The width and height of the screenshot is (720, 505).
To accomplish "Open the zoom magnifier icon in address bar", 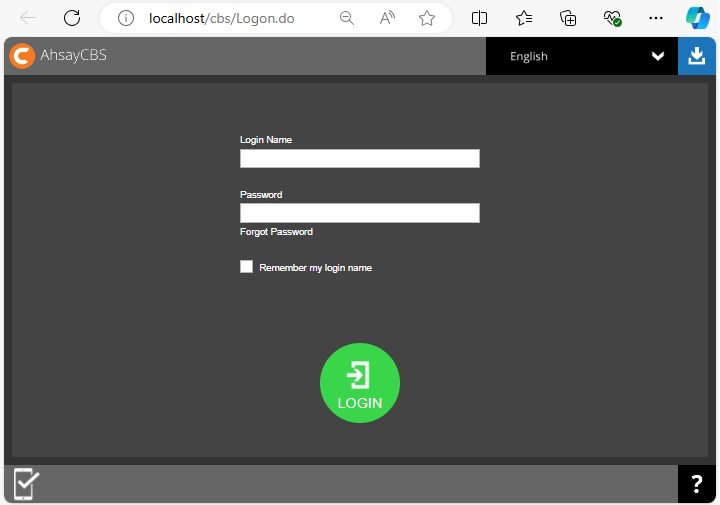I will (347, 18).
